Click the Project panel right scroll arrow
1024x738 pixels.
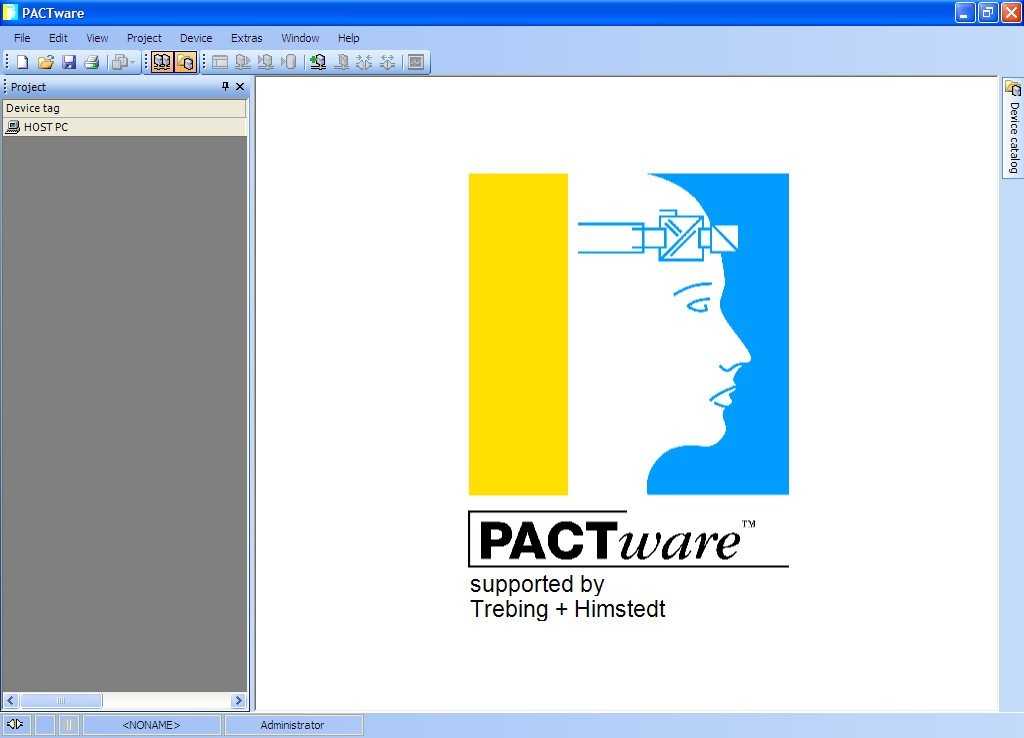pyautogui.click(x=238, y=701)
